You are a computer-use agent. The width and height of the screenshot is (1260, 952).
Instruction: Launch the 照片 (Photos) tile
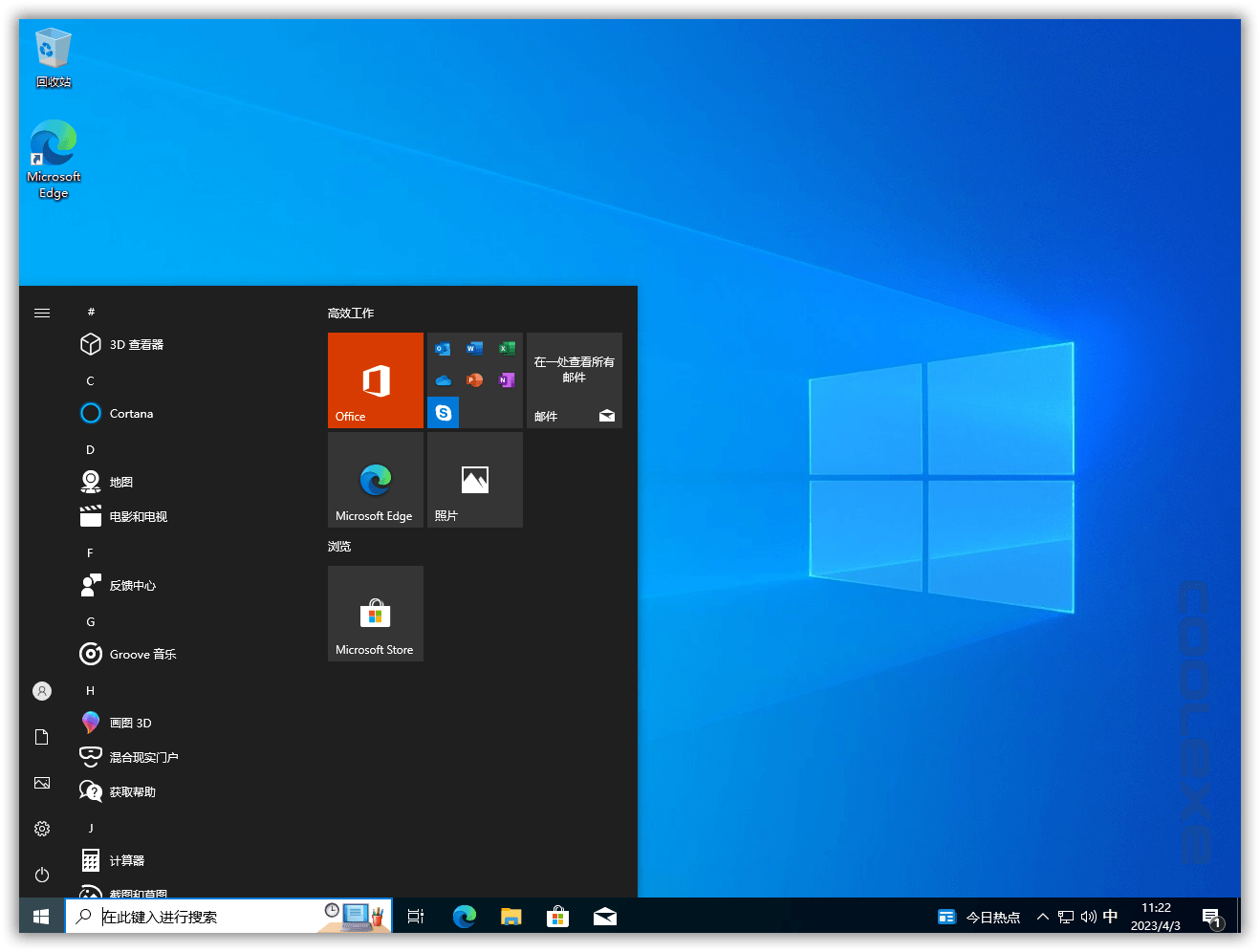pos(474,479)
